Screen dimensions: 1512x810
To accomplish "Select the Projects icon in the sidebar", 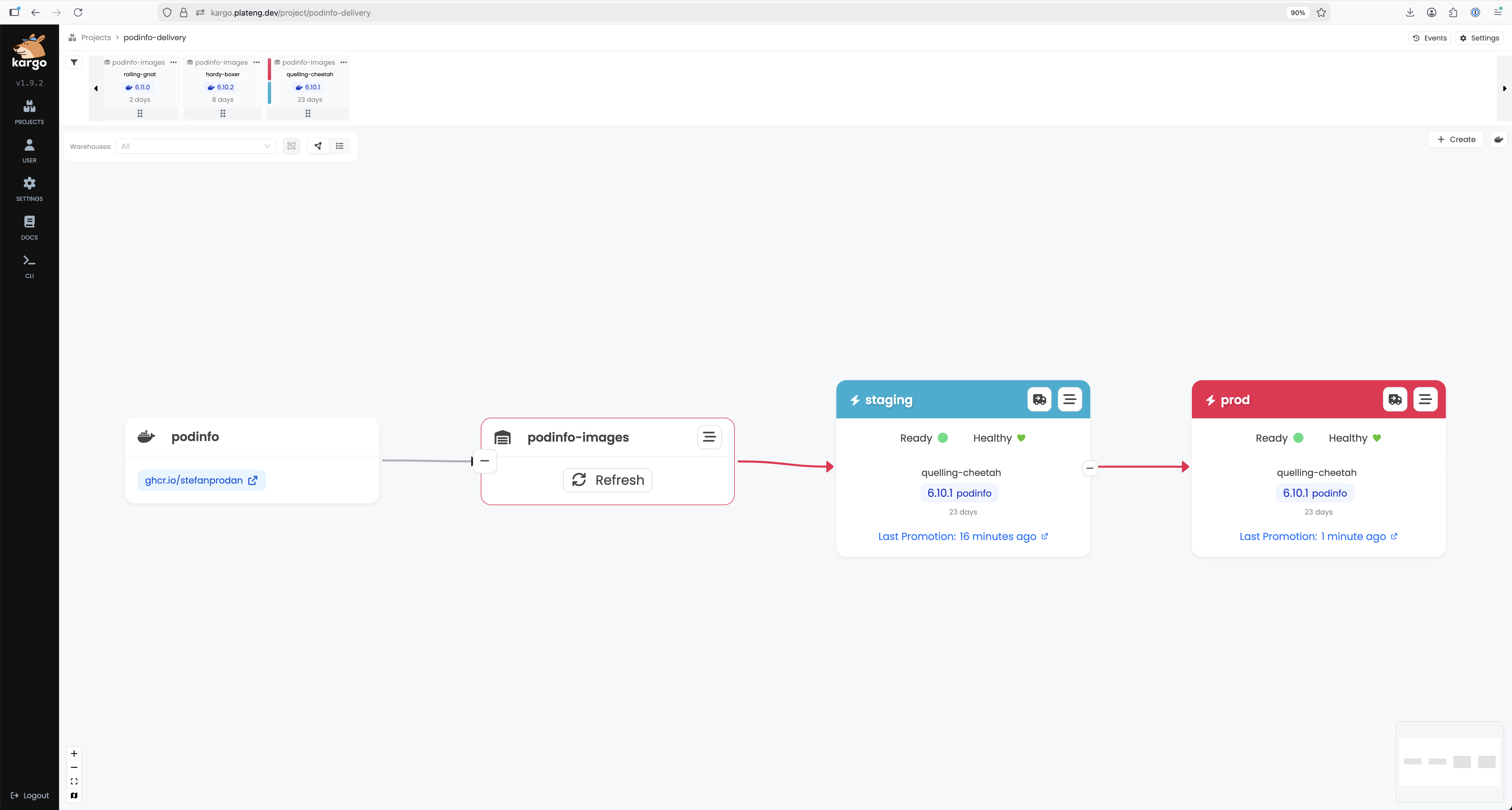I will click(29, 112).
